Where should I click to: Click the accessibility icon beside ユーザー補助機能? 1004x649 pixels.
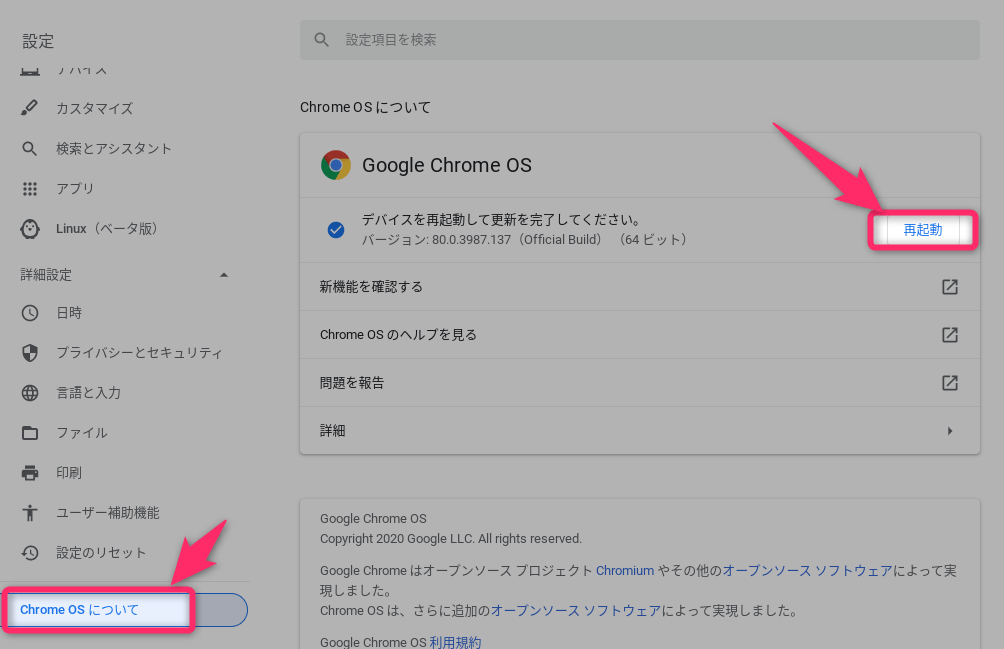click(x=29, y=513)
